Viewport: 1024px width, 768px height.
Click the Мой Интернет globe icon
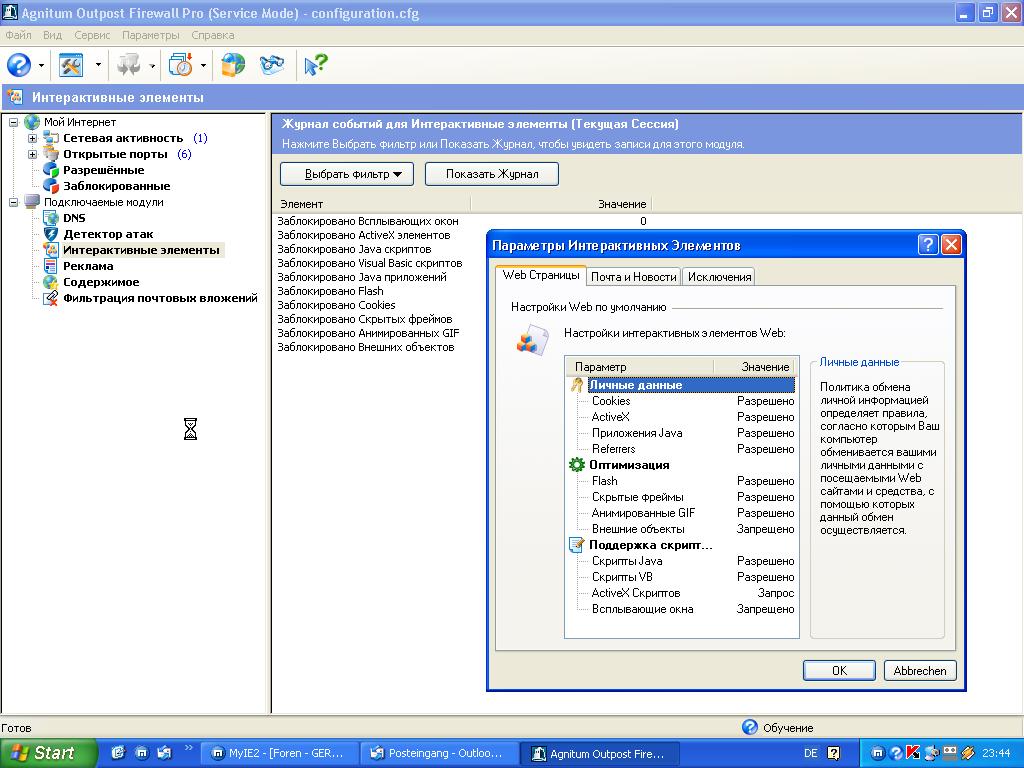[x=32, y=121]
